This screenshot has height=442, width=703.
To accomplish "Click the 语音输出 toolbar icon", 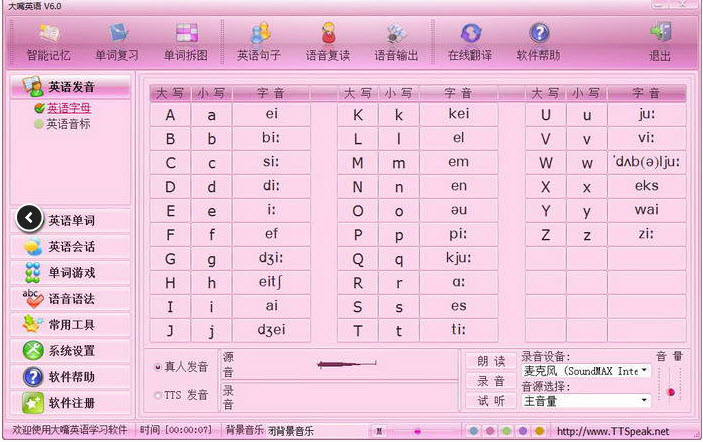I will pyautogui.click(x=397, y=42).
